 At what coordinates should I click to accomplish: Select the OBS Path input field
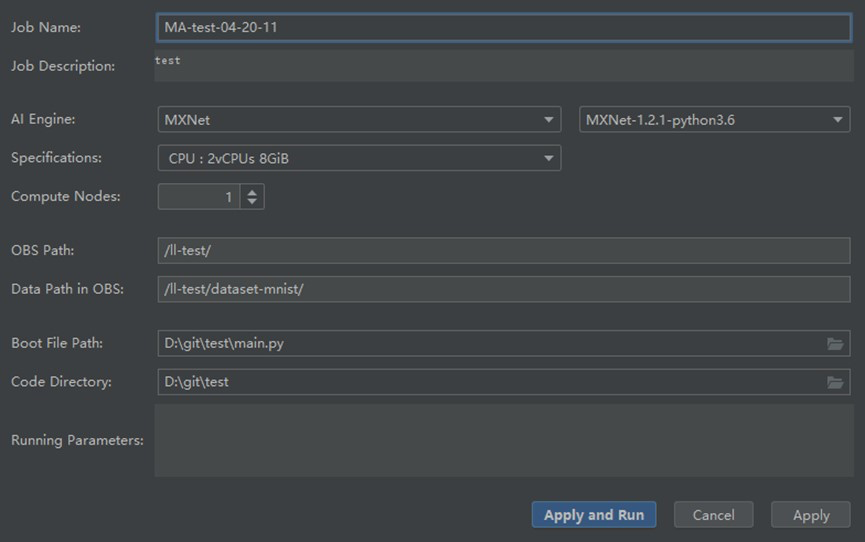(x=503, y=251)
